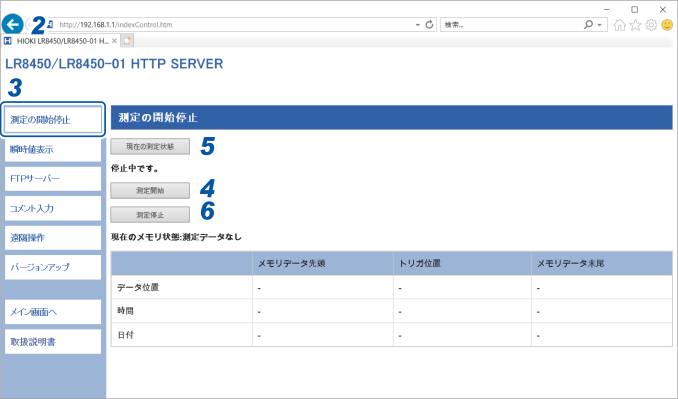Open FTPサーバー in the side menu
Image resolution: width=678 pixels, height=399 pixels.
[53, 179]
